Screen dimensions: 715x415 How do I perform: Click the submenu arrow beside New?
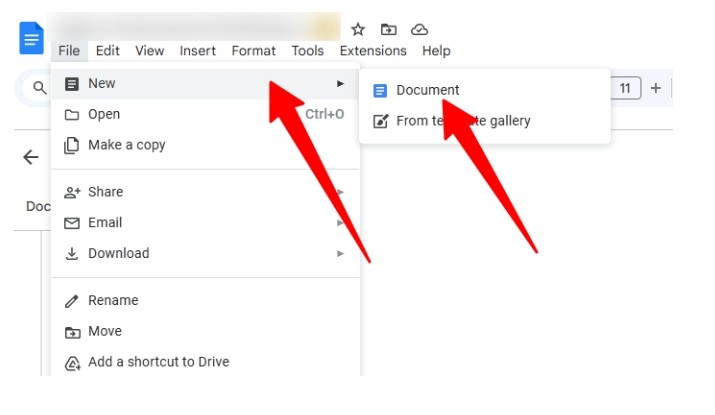tap(340, 83)
